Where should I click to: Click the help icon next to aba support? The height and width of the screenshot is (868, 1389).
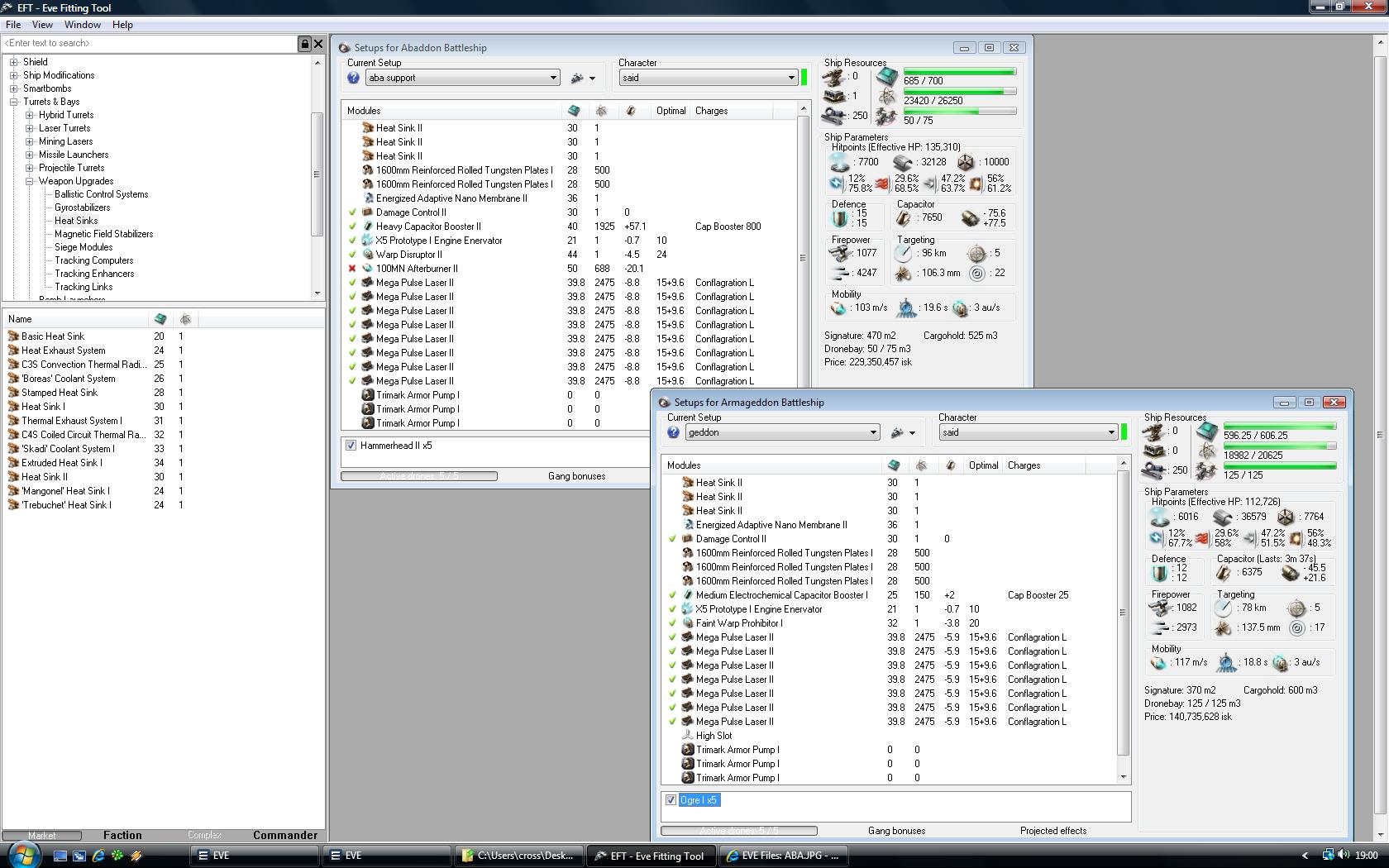point(354,78)
